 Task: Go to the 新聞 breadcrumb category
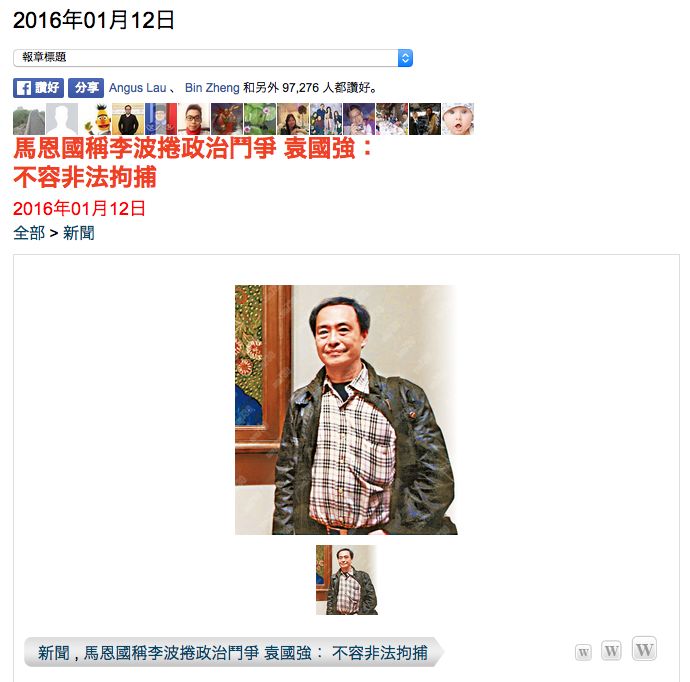[x=79, y=233]
